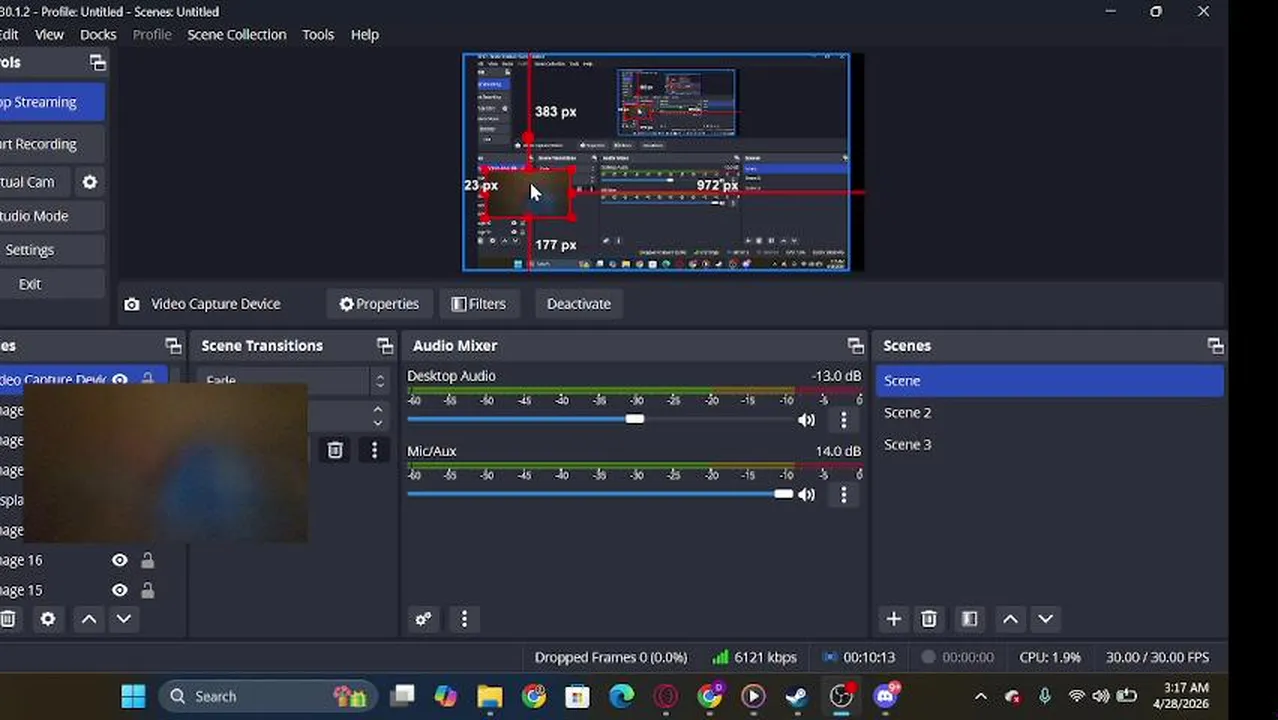This screenshot has height=720, width=1278.
Task: Lock the Image 16 source
Action: (x=148, y=560)
